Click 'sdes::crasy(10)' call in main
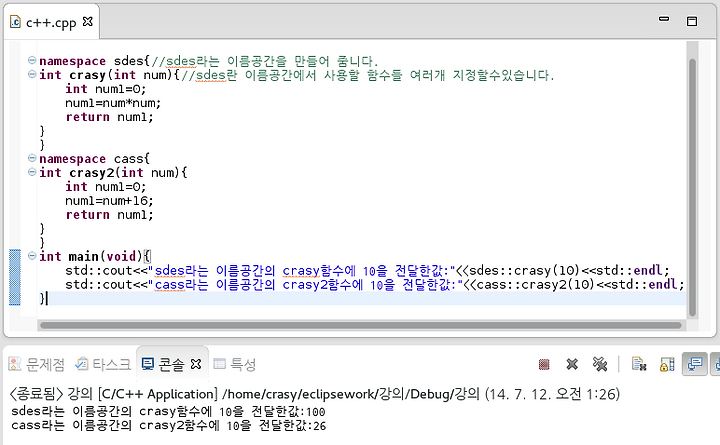The width and height of the screenshot is (720, 445). (524, 270)
